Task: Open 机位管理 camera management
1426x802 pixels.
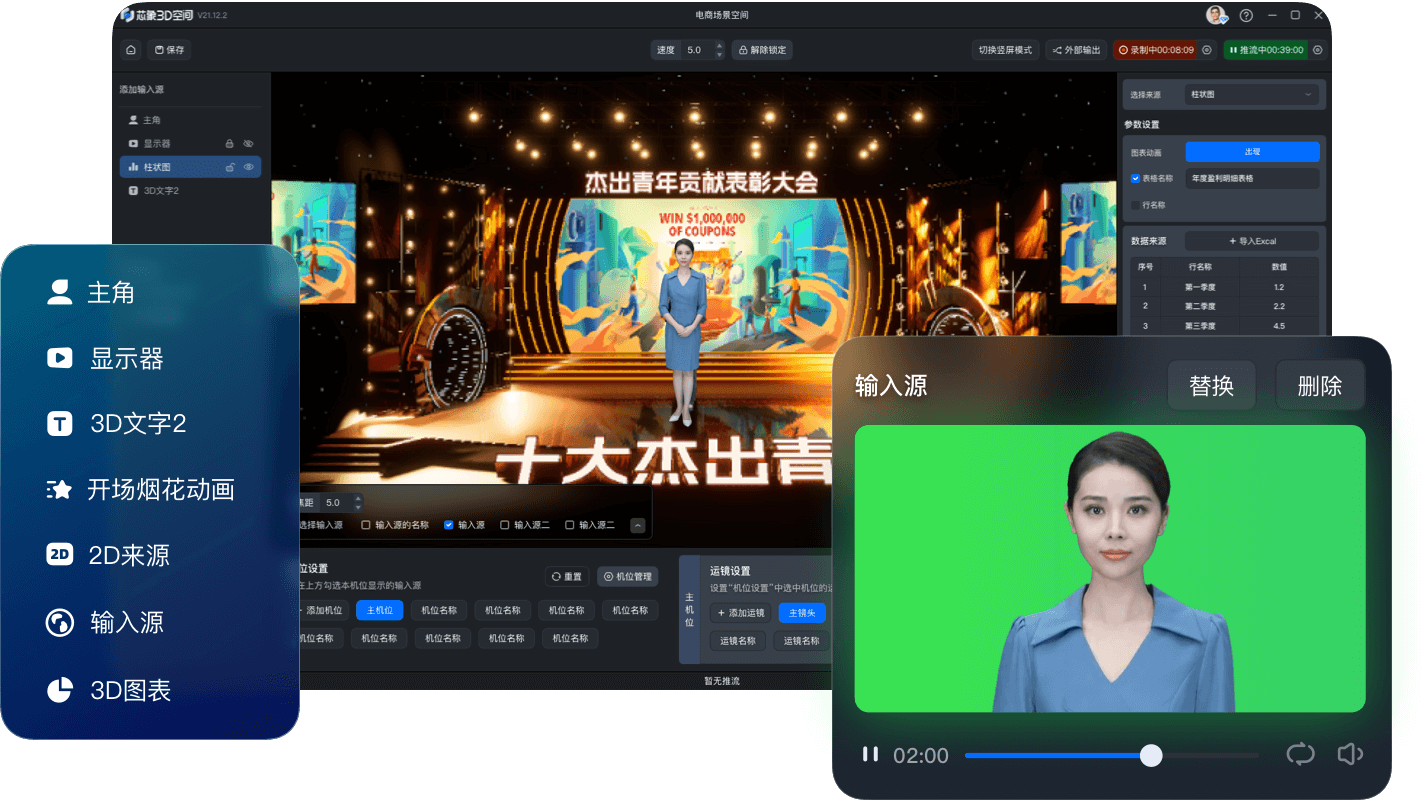Action: point(628,577)
